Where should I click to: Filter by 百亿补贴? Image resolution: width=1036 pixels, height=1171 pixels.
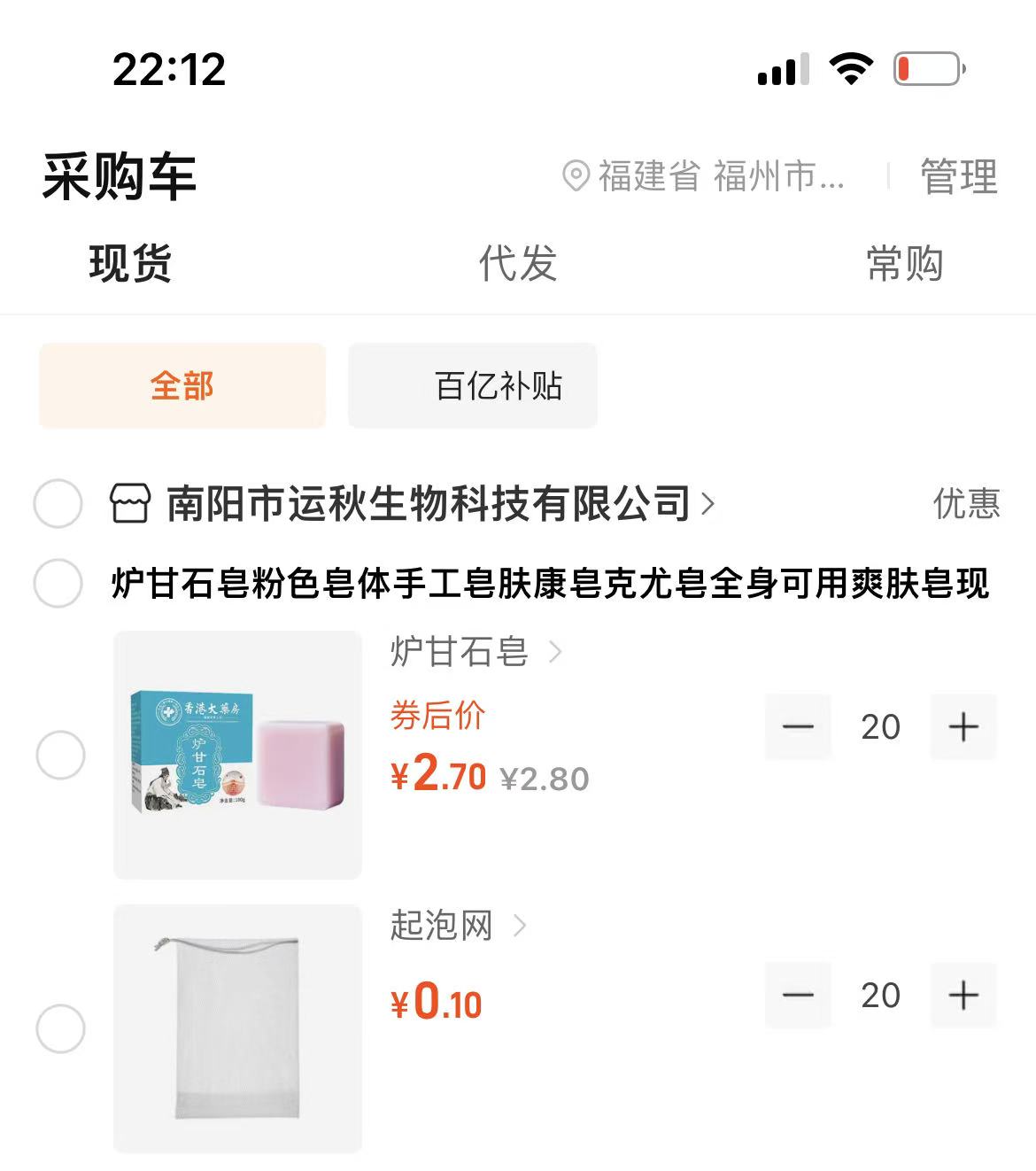pyautogui.click(x=473, y=385)
